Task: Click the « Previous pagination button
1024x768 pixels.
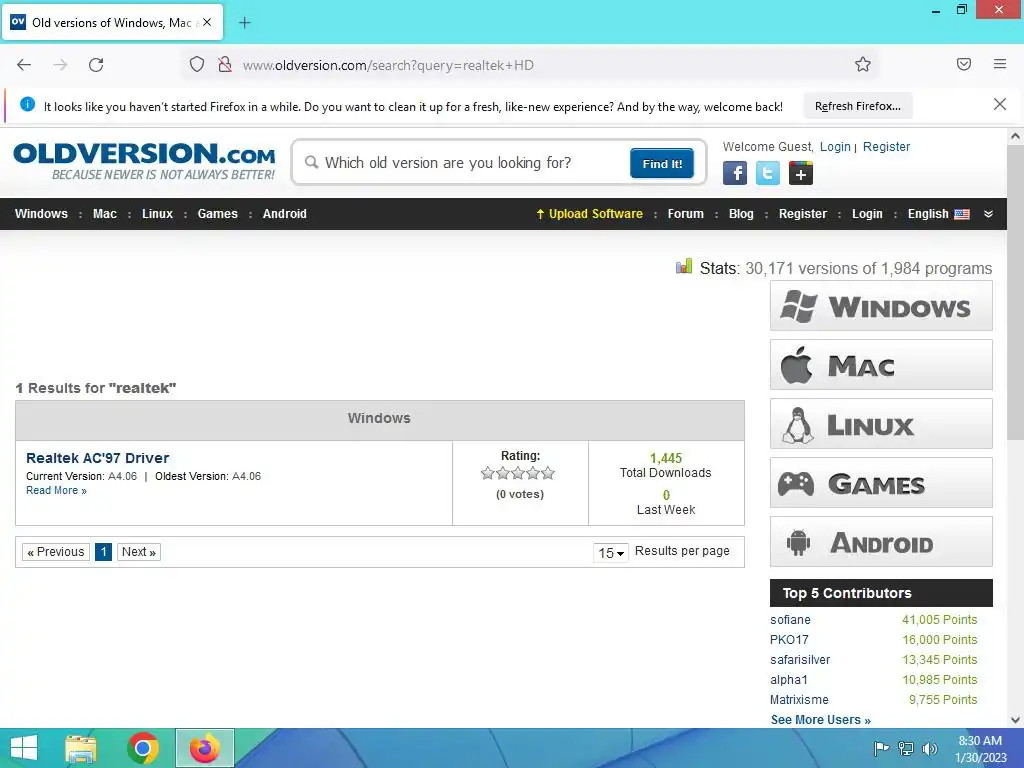Action: click(56, 552)
